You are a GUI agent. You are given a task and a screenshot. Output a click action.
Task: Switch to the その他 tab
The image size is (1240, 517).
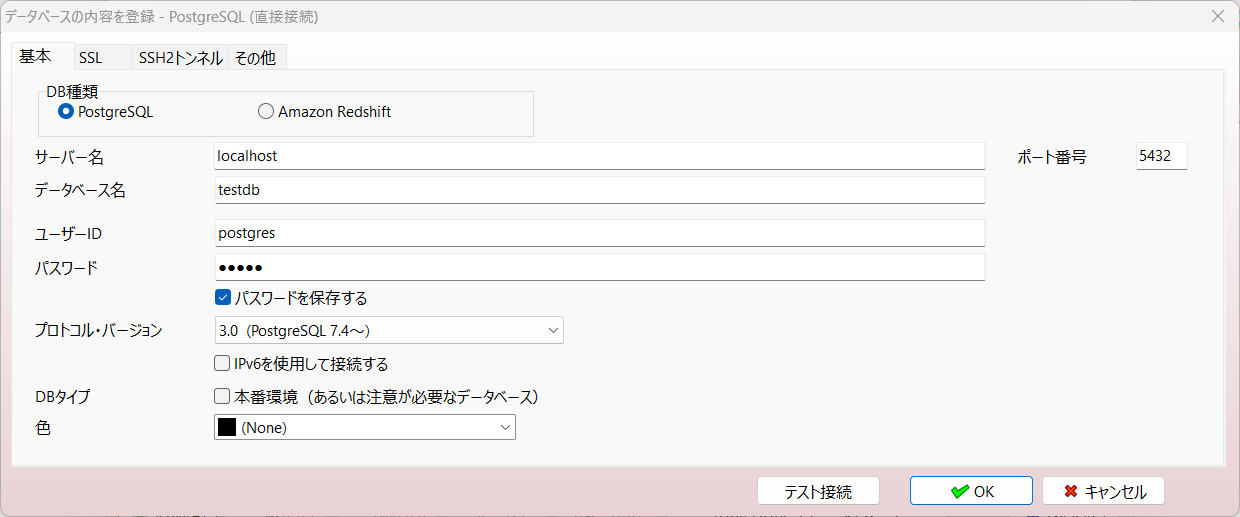[x=255, y=58]
